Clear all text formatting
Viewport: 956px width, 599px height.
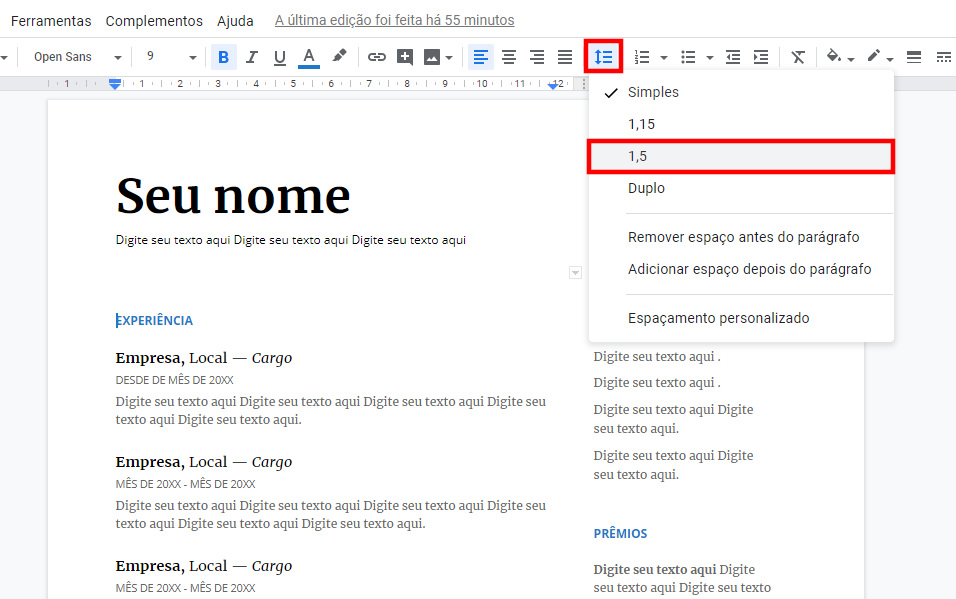tap(798, 57)
